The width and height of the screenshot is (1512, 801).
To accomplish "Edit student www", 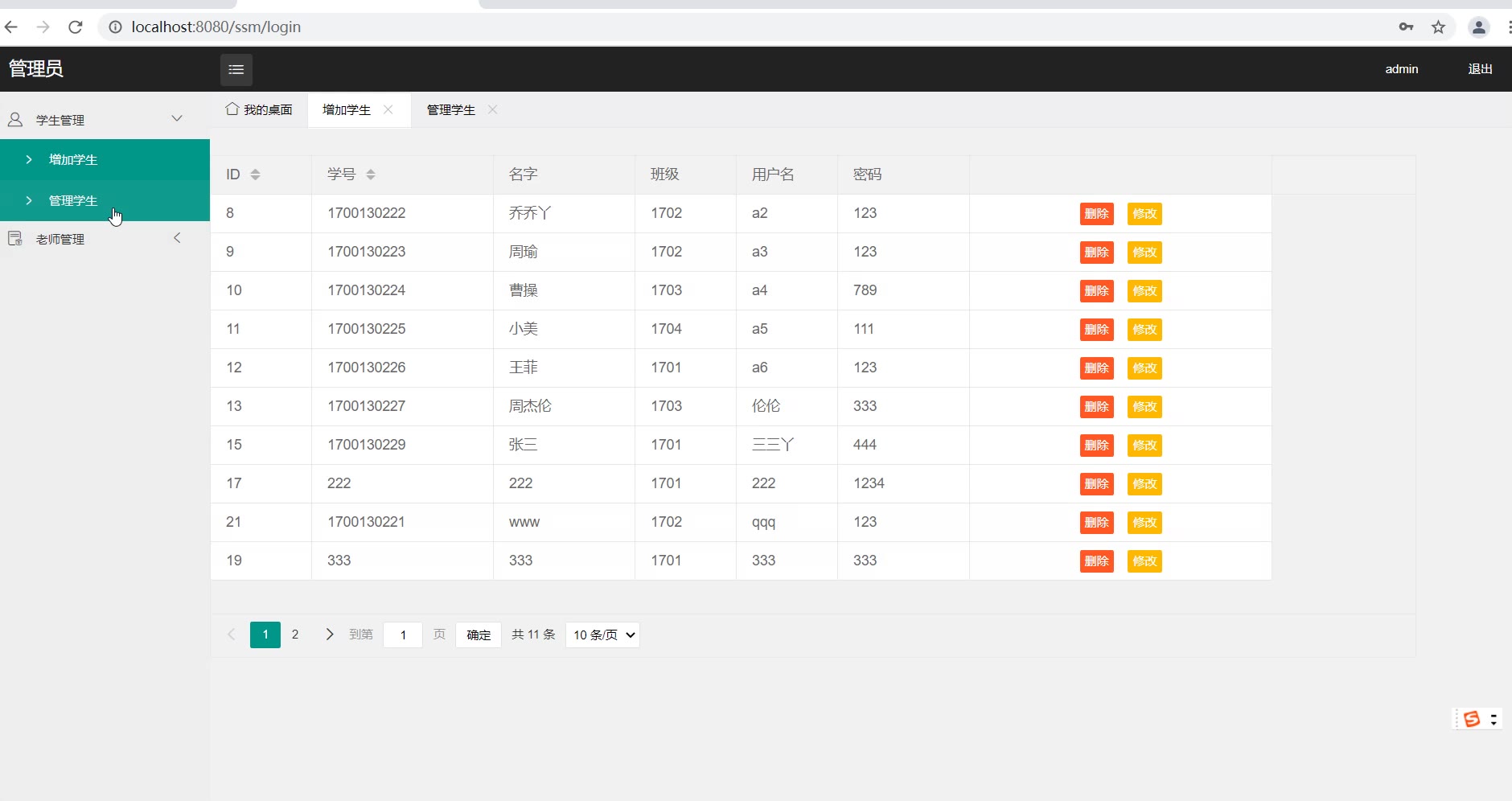I will pyautogui.click(x=1145, y=523).
